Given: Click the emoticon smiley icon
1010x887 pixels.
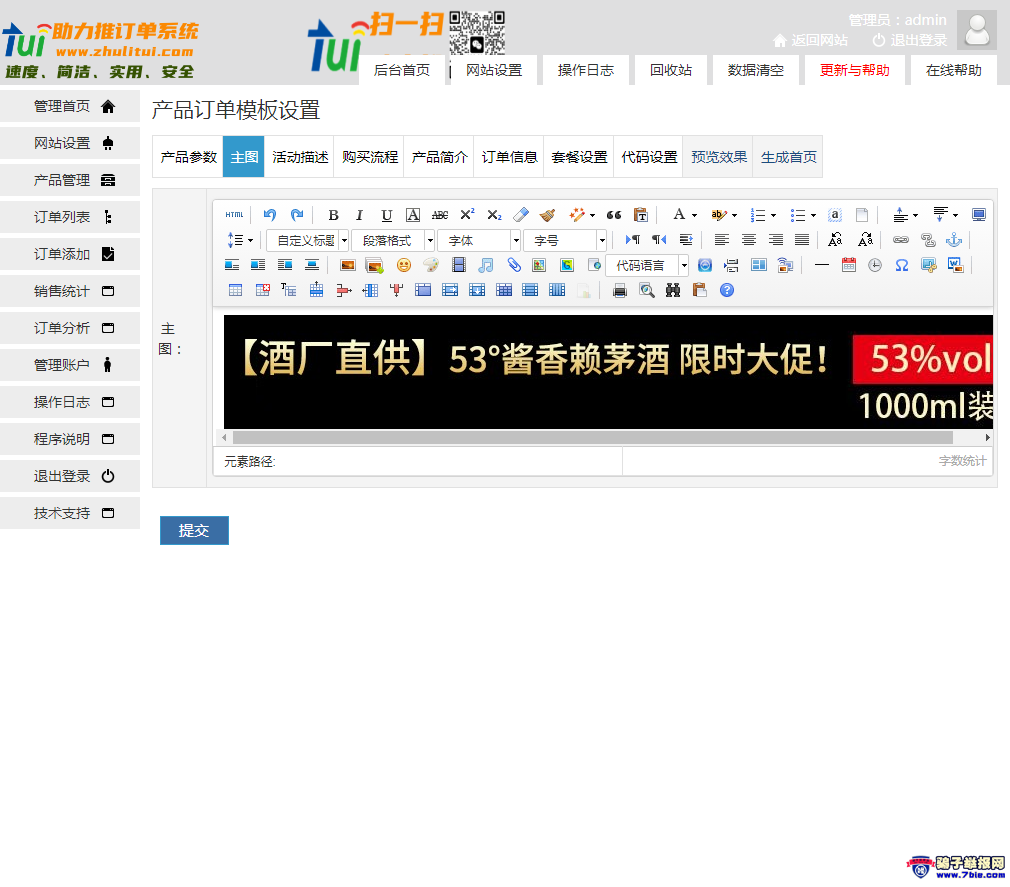Looking at the screenshot, I should tap(404, 265).
